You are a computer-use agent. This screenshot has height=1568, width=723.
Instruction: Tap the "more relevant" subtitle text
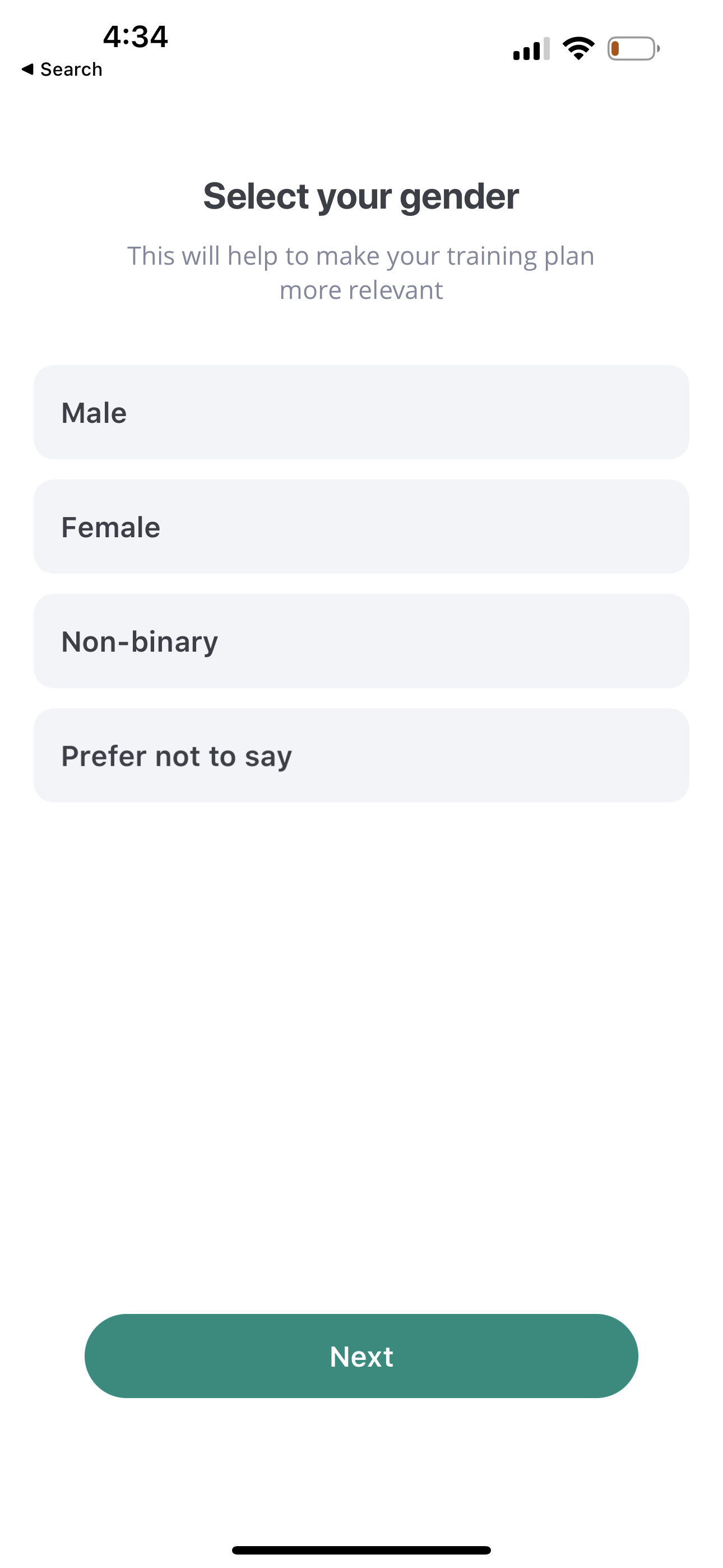pyautogui.click(x=361, y=290)
